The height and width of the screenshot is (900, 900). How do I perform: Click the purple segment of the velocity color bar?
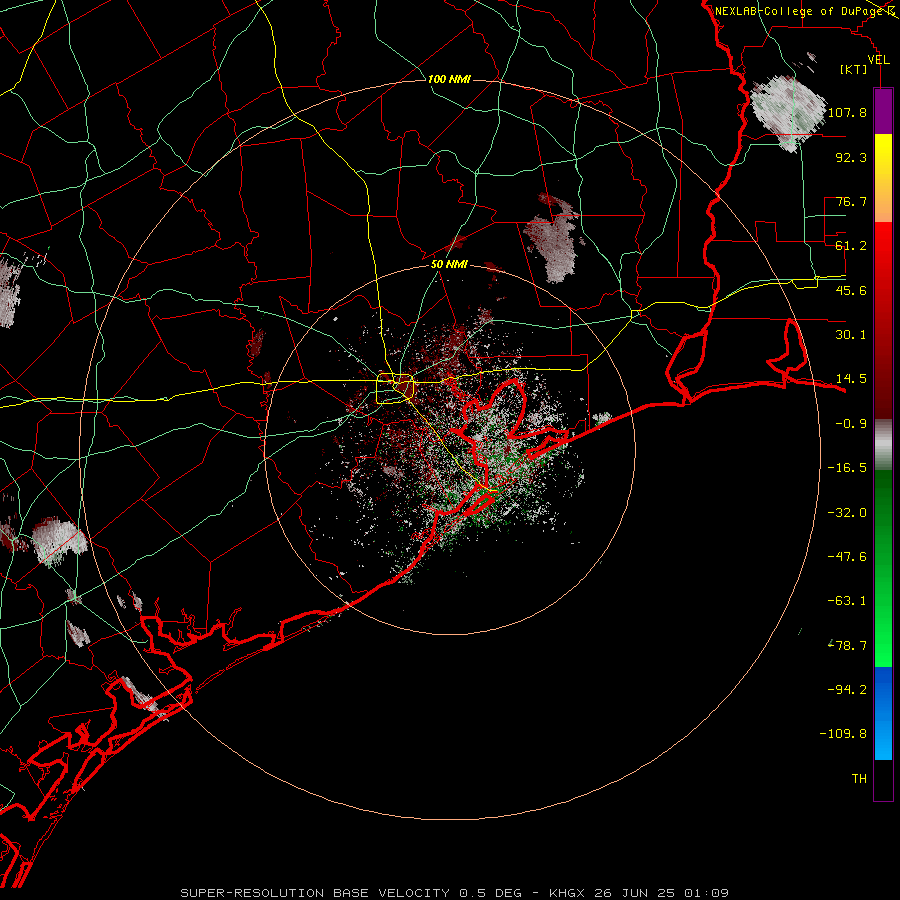click(x=883, y=112)
